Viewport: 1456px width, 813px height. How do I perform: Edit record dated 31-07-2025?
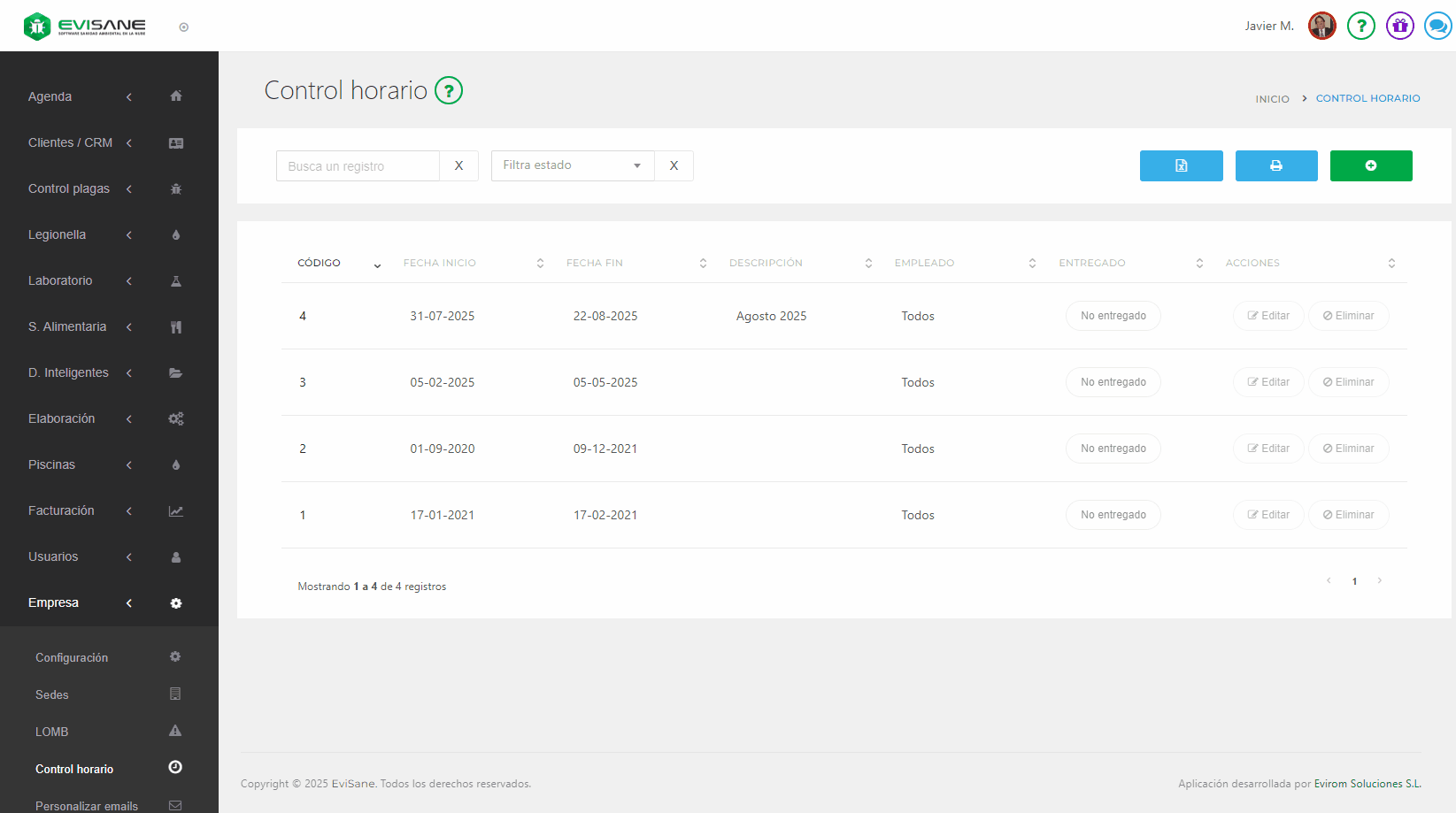[1268, 316]
